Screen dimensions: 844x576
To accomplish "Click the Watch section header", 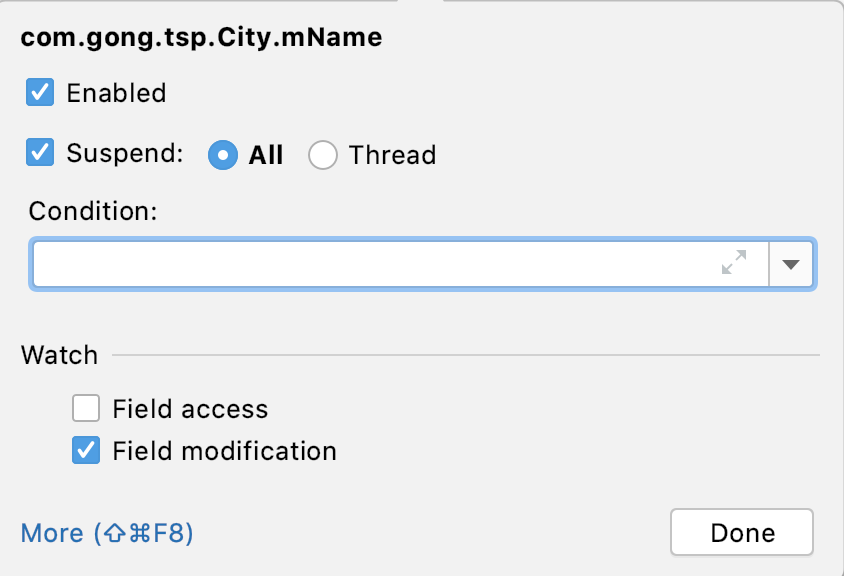I will click(59, 355).
